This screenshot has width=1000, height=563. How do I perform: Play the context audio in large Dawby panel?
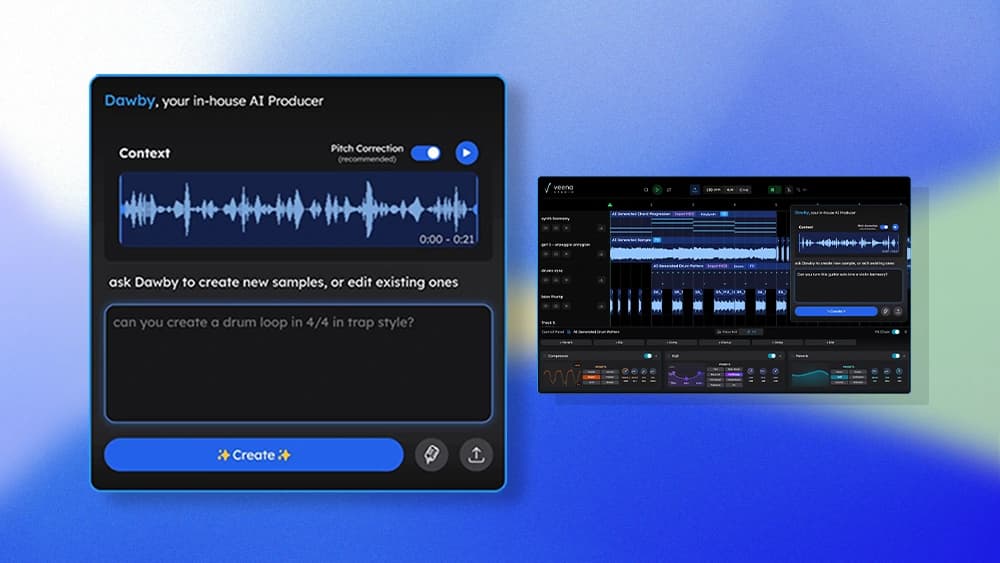467,153
